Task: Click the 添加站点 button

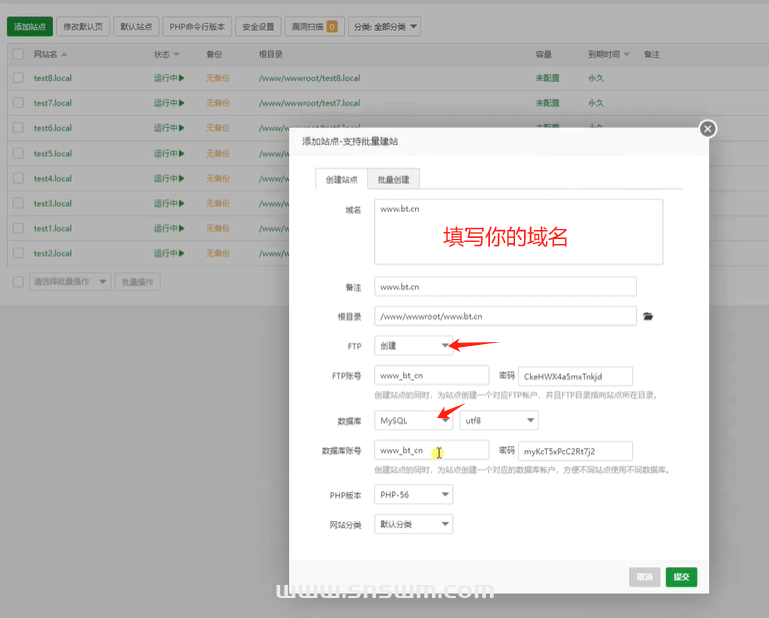Action: (x=30, y=26)
